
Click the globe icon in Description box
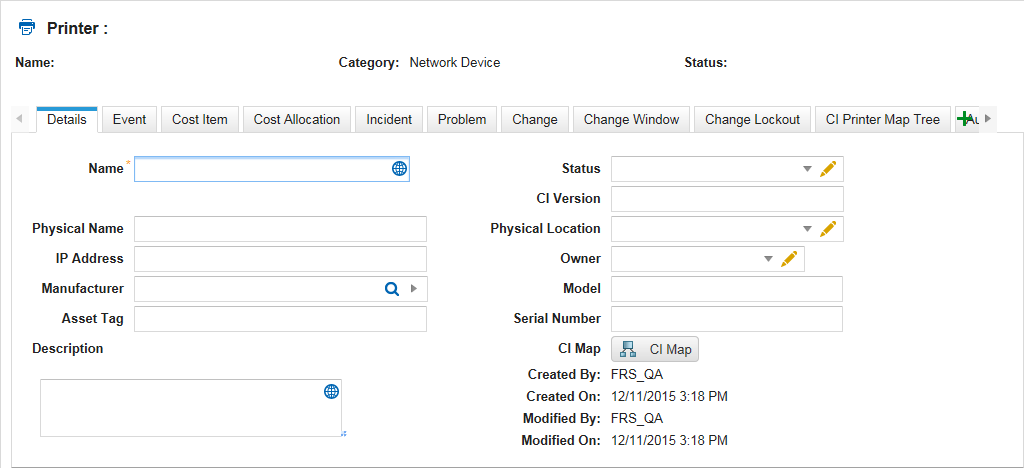click(331, 391)
